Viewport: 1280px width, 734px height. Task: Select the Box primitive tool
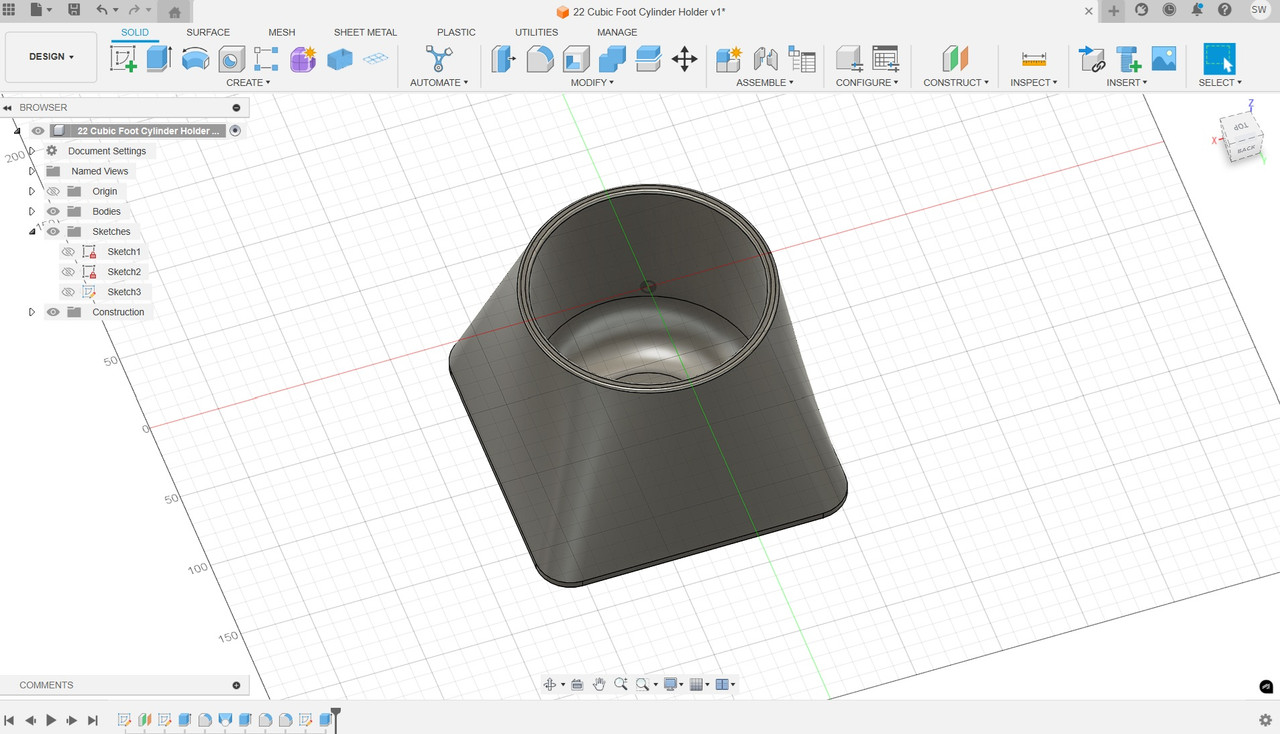click(x=340, y=59)
